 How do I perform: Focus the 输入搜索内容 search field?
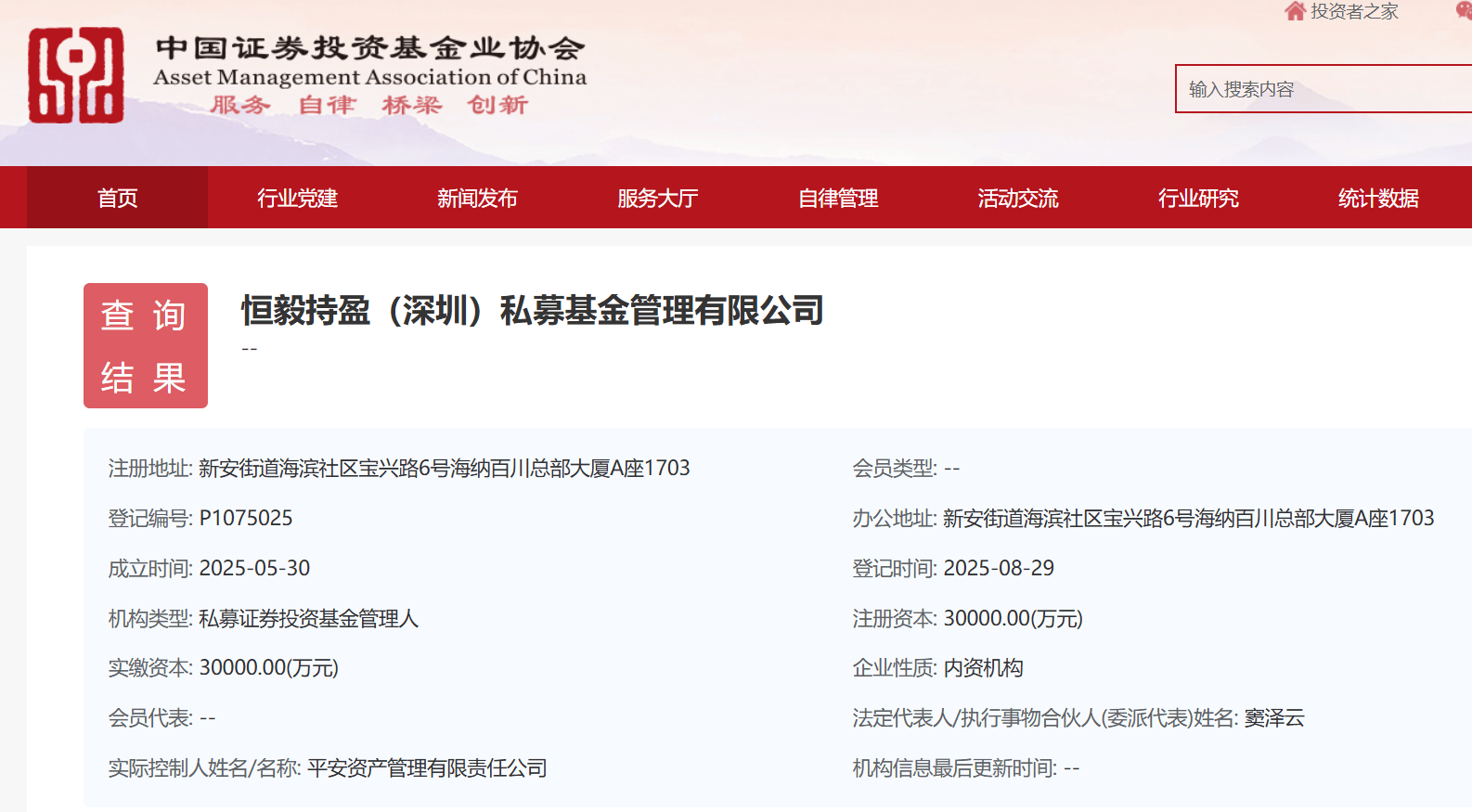pos(1324,89)
